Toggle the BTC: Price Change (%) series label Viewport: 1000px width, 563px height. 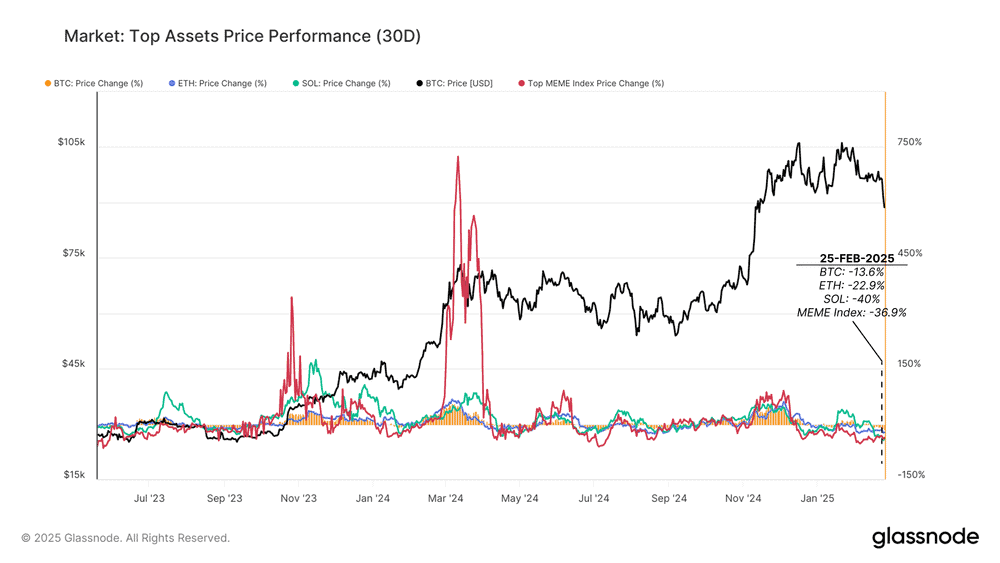98,84
